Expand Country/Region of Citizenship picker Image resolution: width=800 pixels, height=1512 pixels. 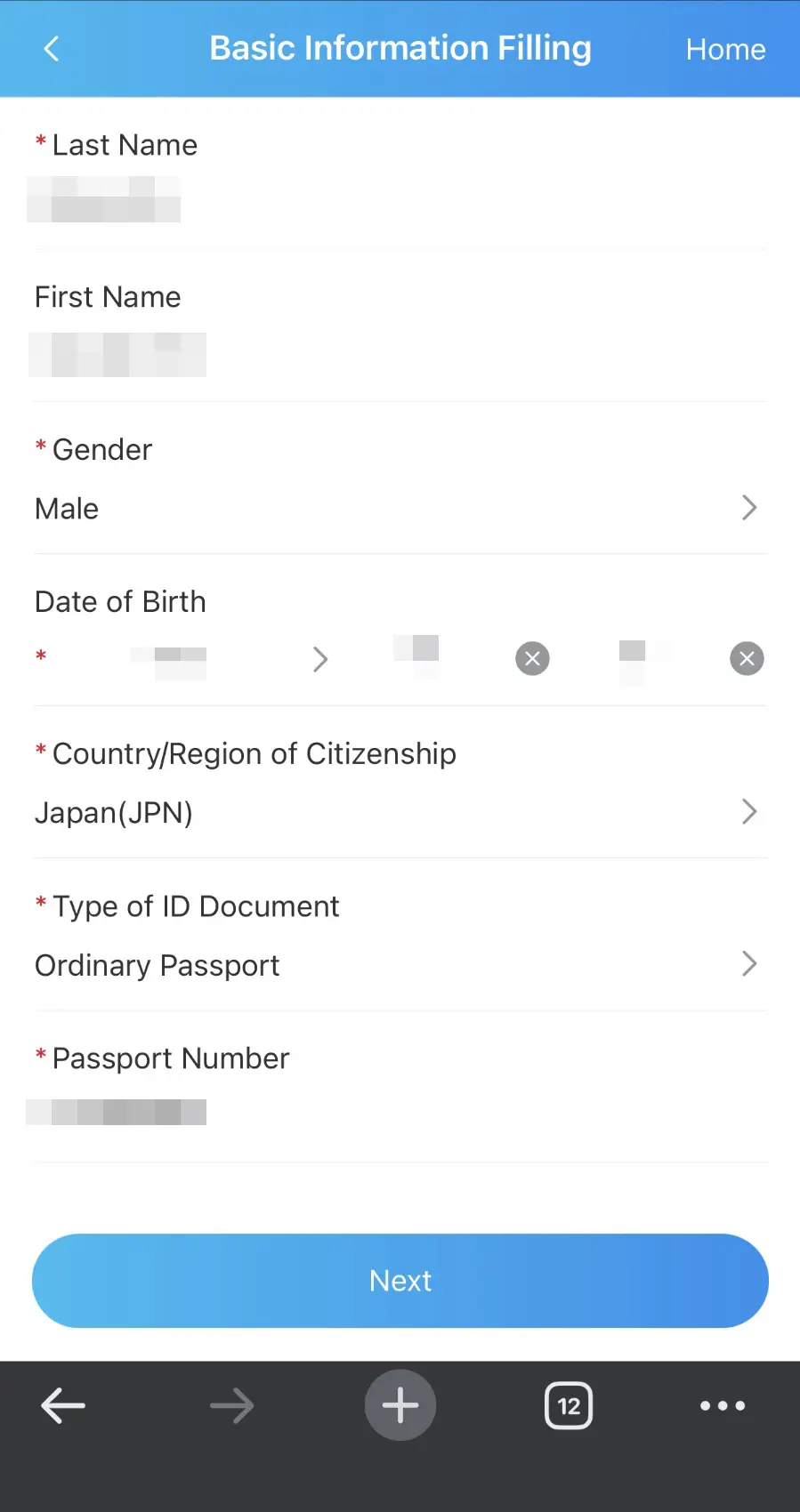(749, 812)
